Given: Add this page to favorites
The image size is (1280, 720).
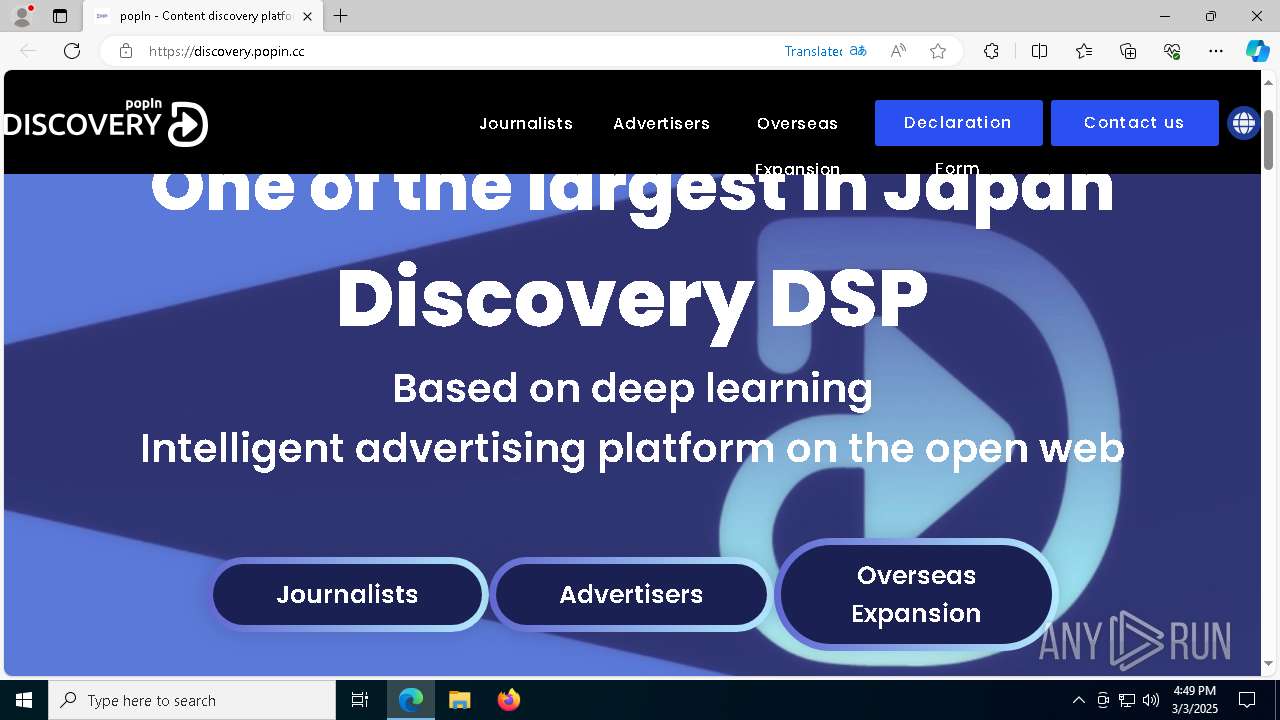Looking at the screenshot, I should pyautogui.click(x=938, y=51).
